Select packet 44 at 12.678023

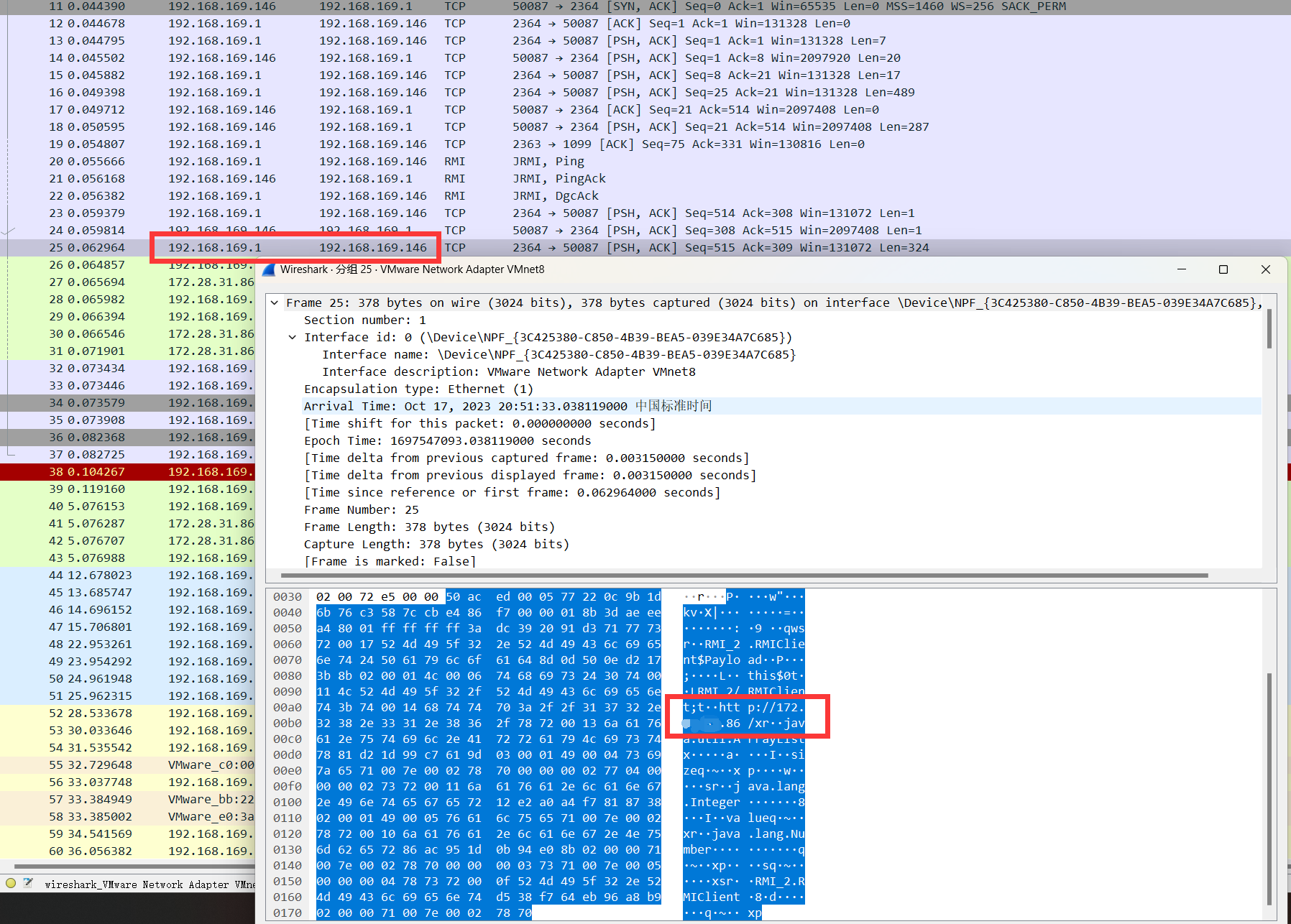click(127, 576)
